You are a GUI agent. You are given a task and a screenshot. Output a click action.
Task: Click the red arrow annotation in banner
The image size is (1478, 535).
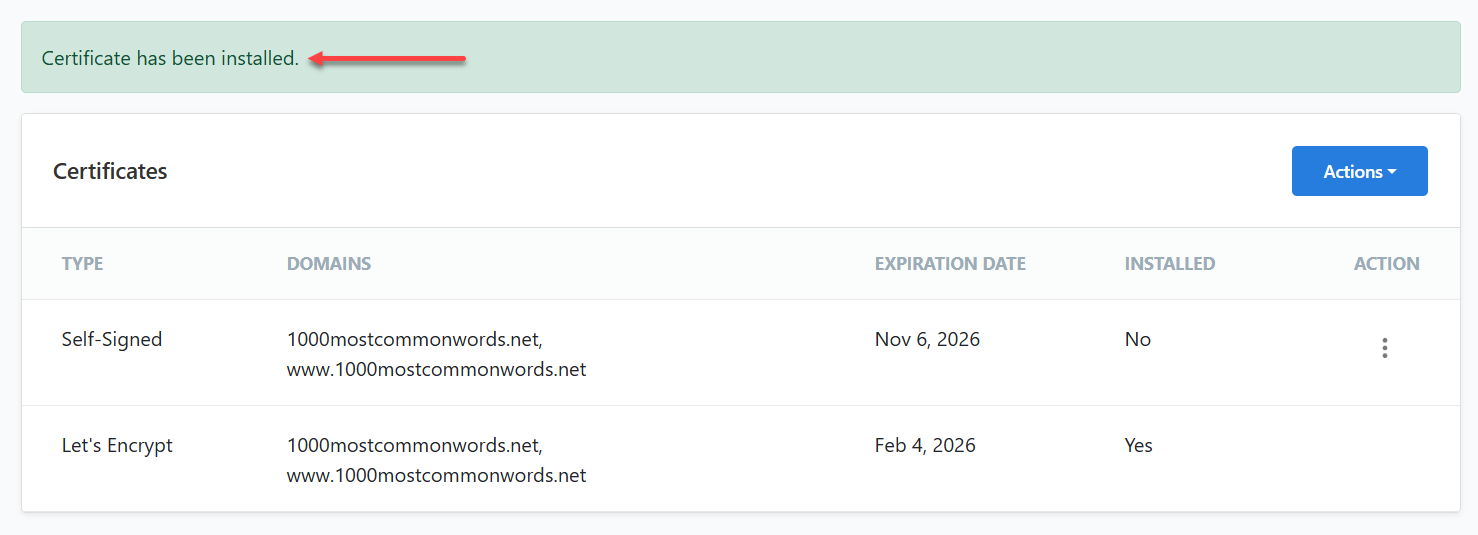tap(388, 59)
